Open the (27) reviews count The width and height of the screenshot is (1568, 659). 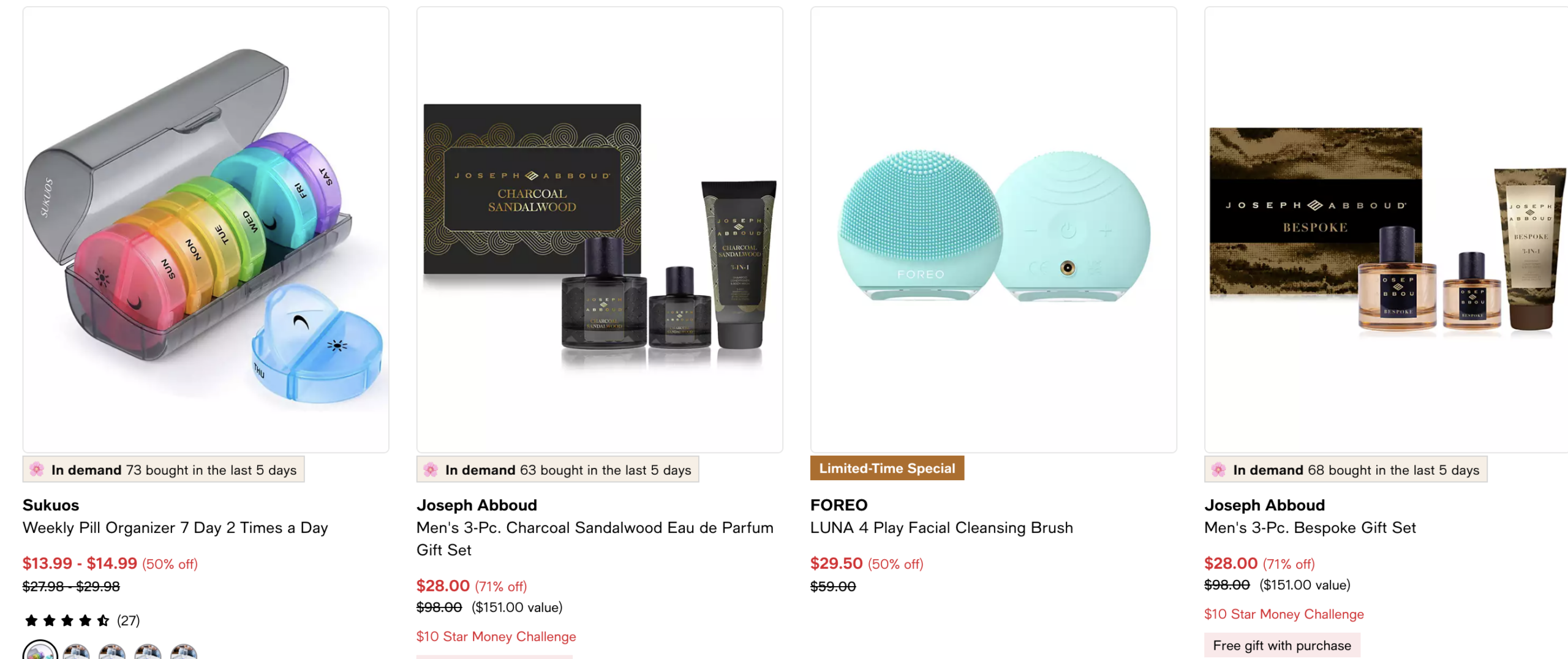[x=128, y=620]
